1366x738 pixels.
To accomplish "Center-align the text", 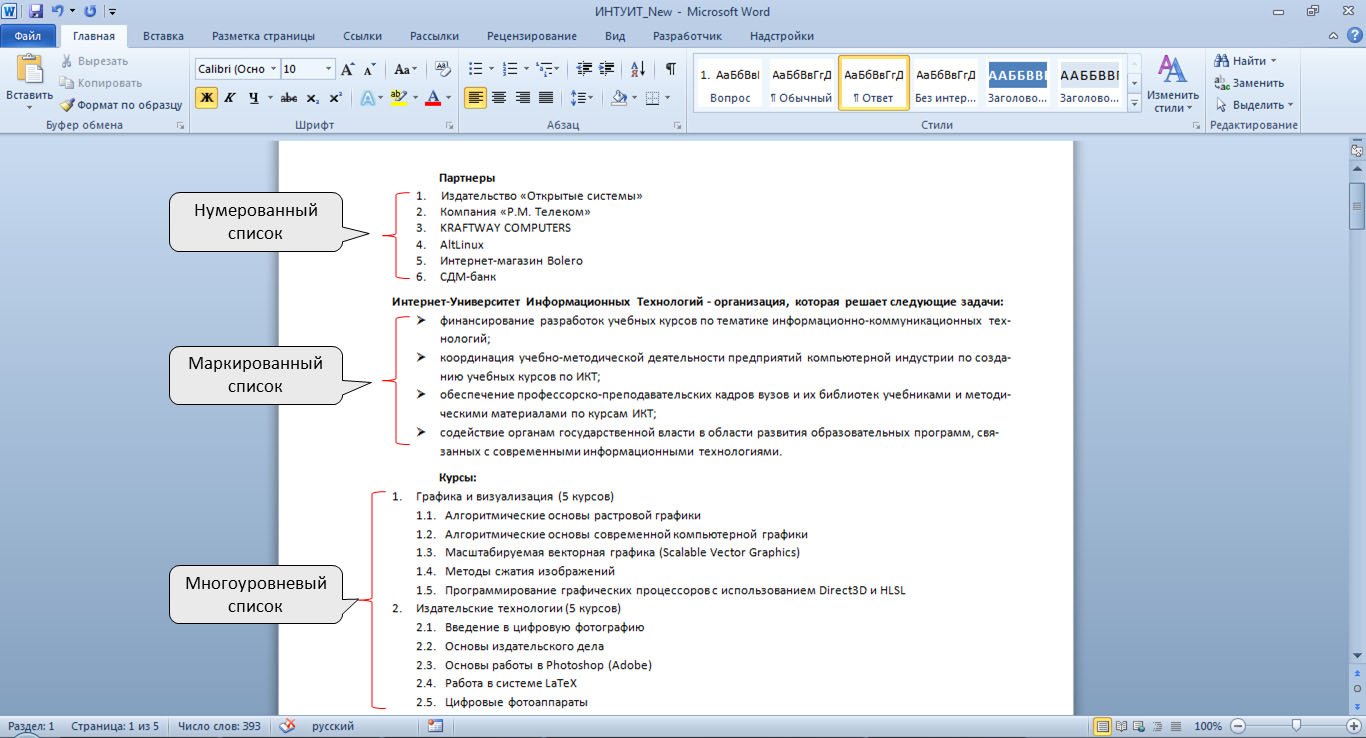I will [498, 97].
